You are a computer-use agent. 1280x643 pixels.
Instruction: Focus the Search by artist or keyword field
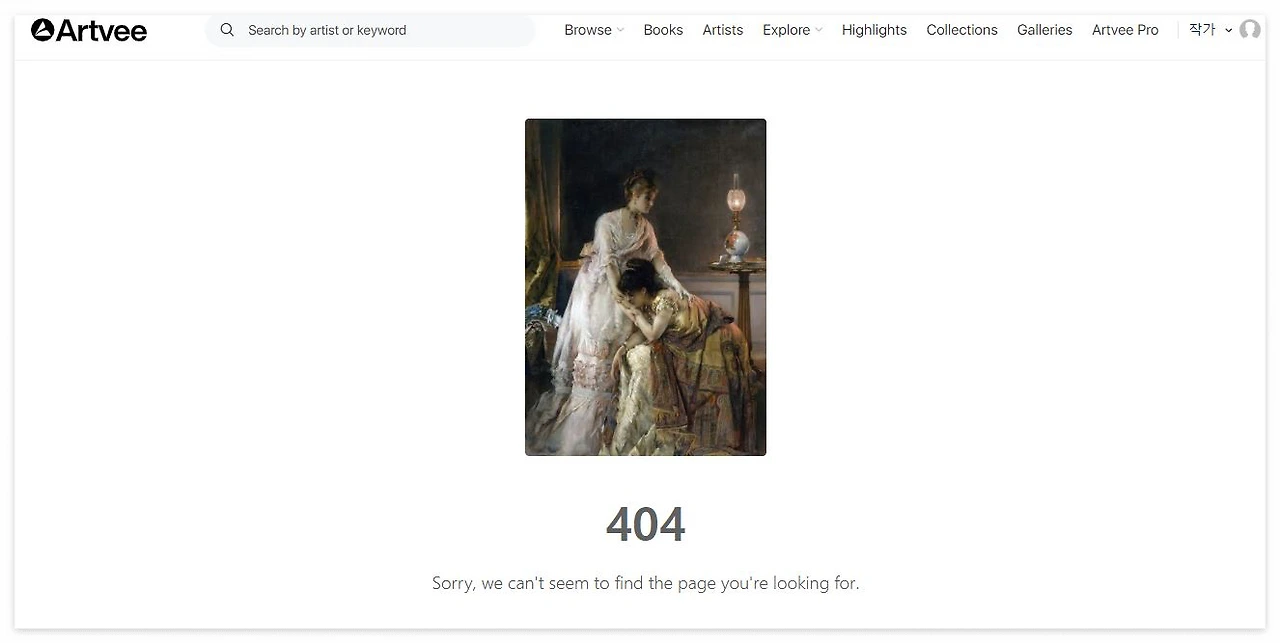click(370, 30)
